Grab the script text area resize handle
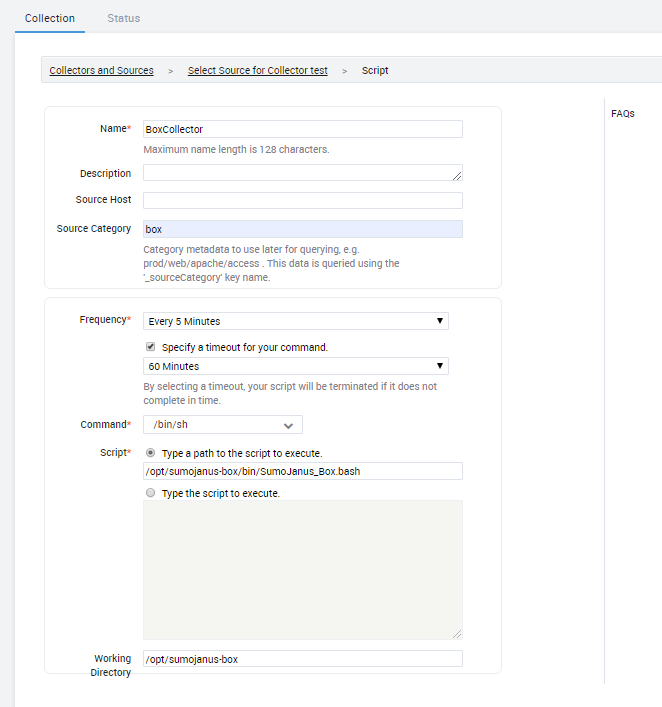The height and width of the screenshot is (707, 662). point(457,634)
